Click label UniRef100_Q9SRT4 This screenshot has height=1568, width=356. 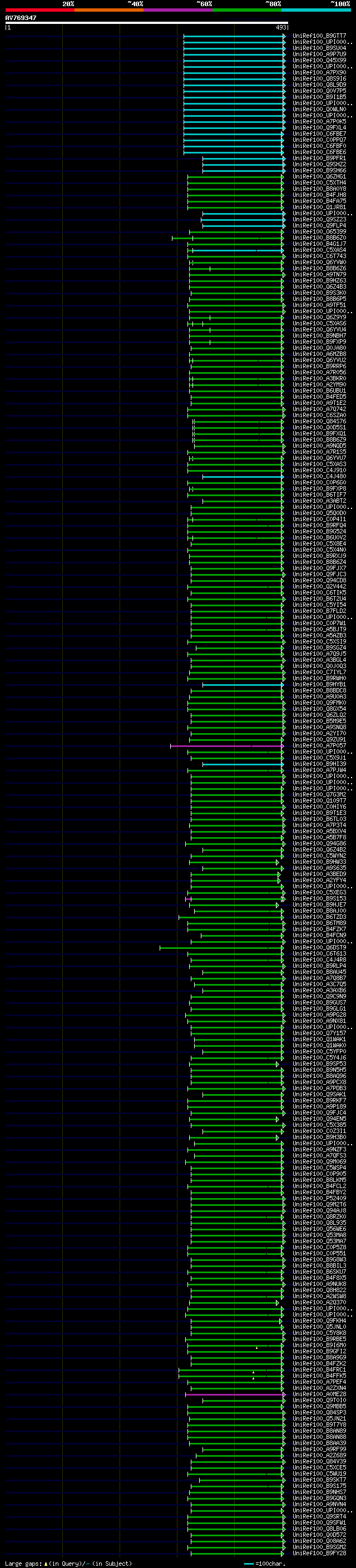click(x=319, y=1516)
